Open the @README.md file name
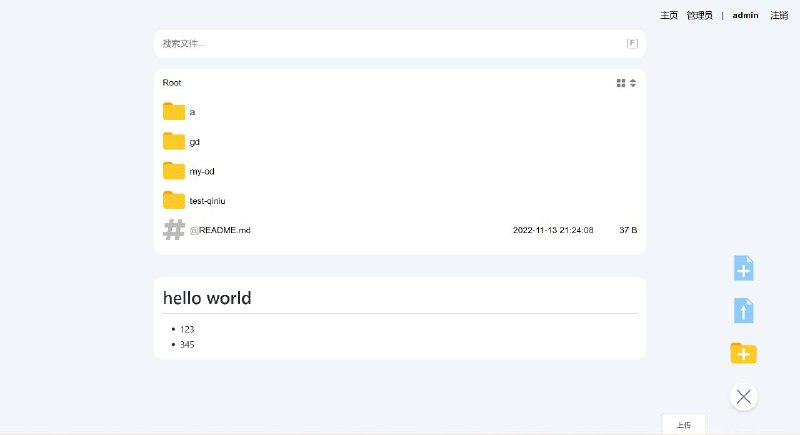The width and height of the screenshot is (800, 435). point(220,230)
